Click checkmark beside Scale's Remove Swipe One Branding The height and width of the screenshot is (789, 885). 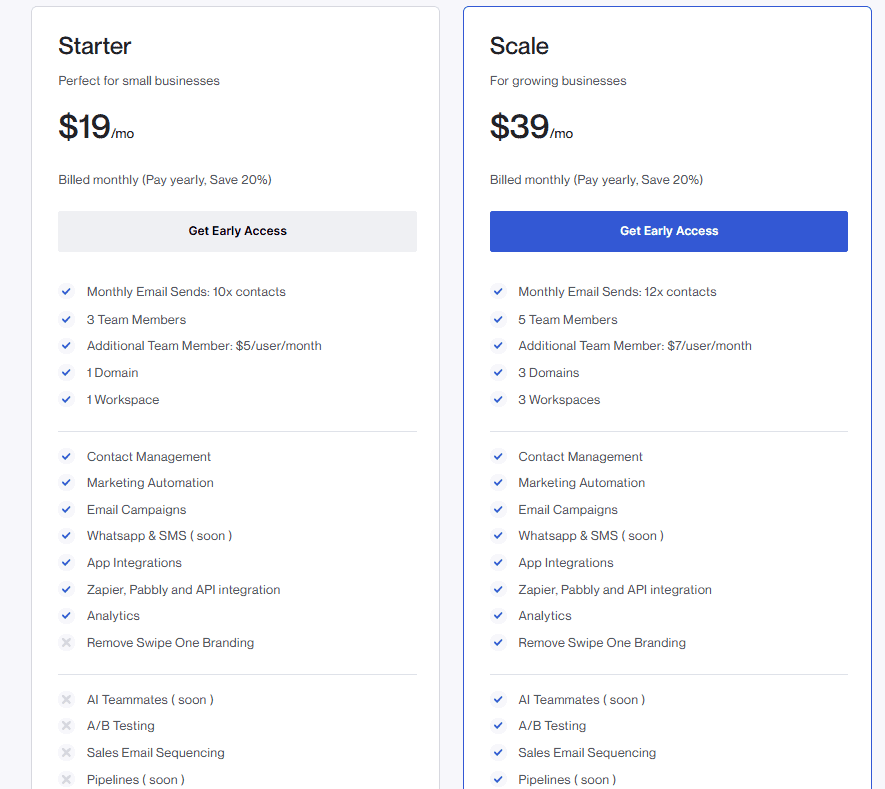tap(498, 643)
